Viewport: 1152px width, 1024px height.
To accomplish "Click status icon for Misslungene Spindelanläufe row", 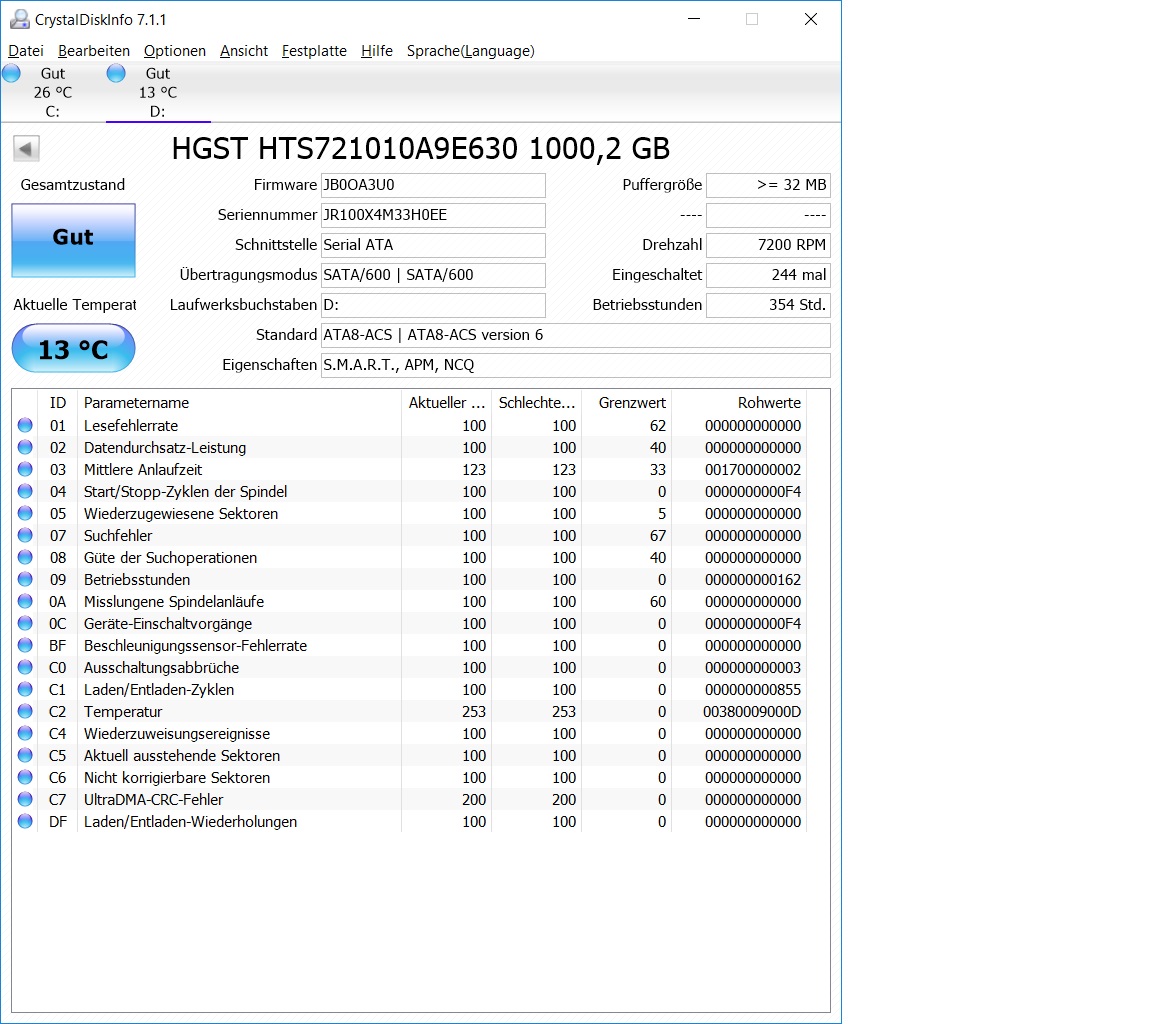I will pos(25,602).
